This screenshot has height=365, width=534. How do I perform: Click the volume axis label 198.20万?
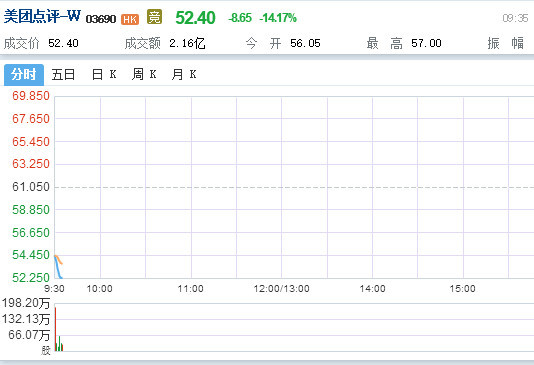[x=26, y=303]
